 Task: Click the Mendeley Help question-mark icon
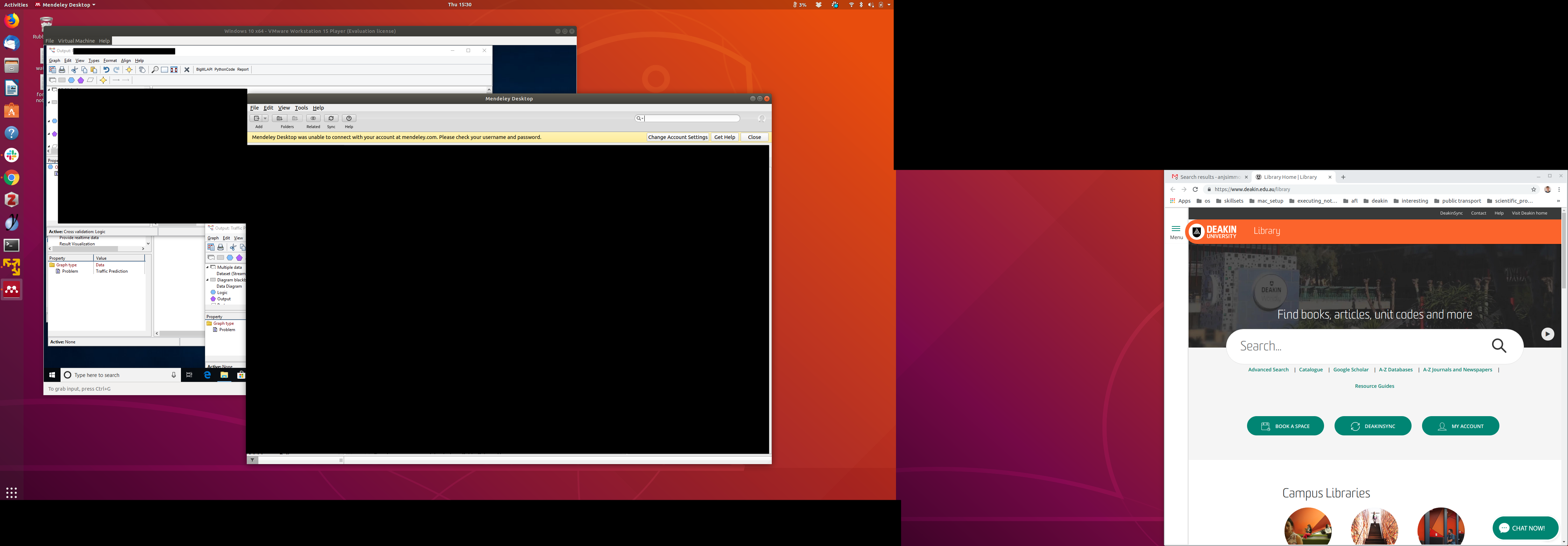click(349, 119)
